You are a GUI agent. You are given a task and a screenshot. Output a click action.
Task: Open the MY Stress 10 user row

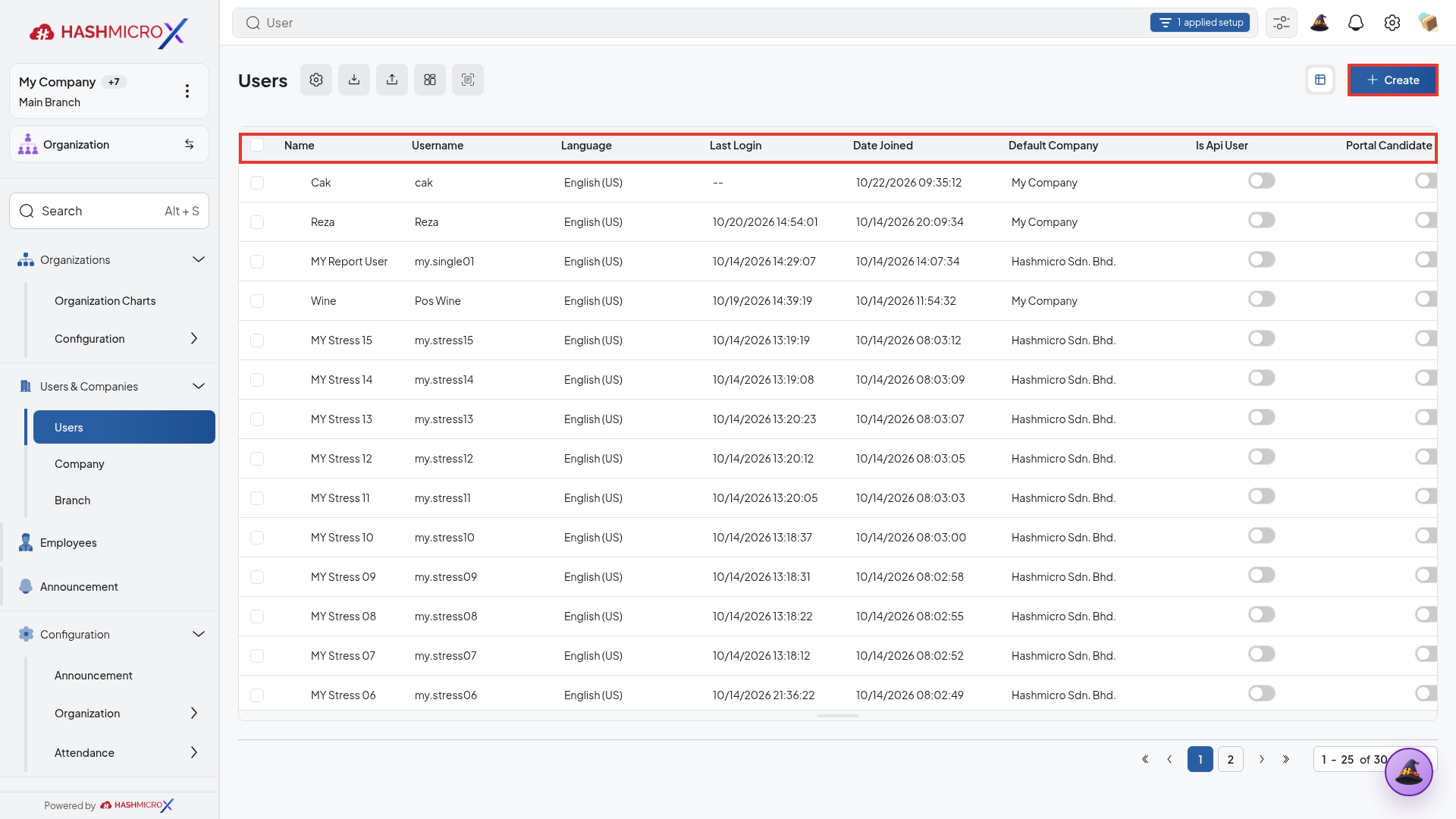[837, 538]
